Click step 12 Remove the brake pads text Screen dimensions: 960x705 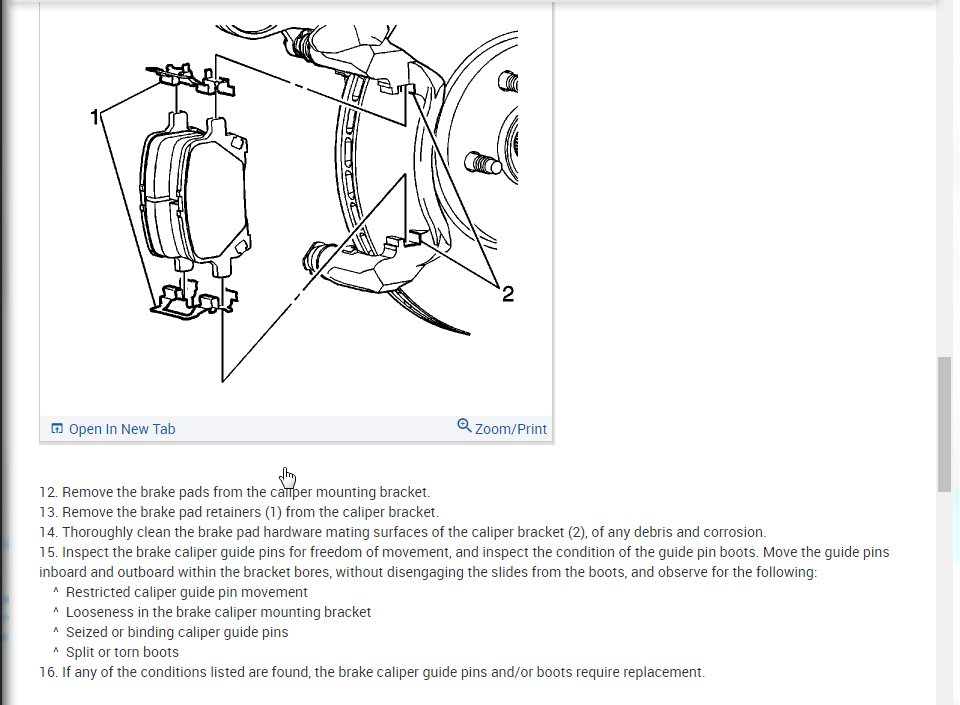[234, 492]
